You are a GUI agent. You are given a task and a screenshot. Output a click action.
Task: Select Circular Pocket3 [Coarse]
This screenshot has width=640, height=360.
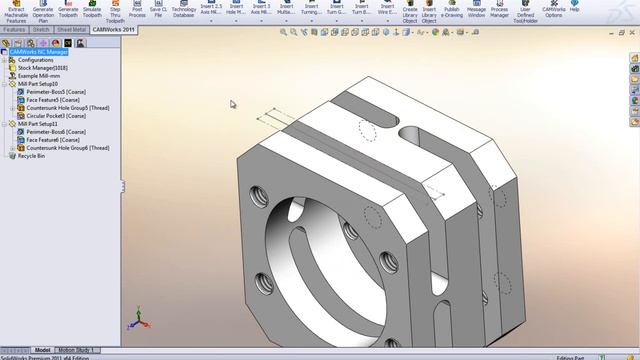tap(56, 116)
